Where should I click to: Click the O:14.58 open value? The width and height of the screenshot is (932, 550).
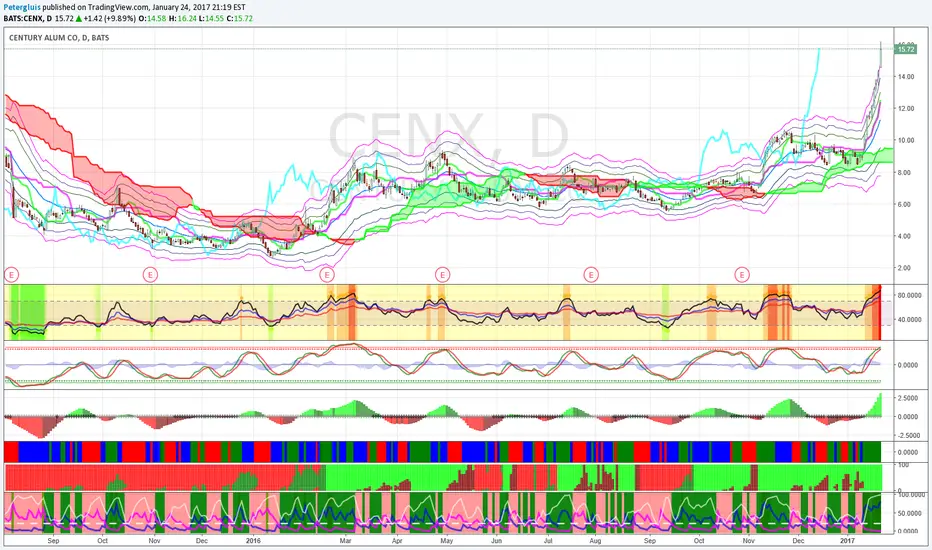point(153,18)
